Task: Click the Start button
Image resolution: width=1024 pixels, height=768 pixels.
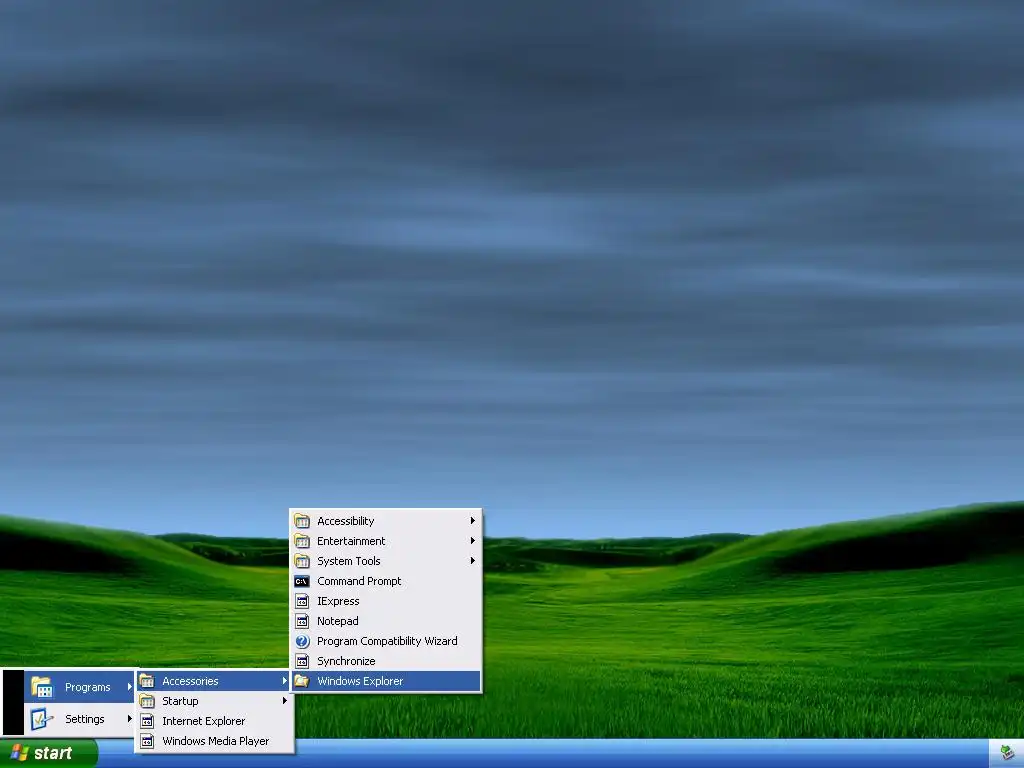Action: point(48,753)
